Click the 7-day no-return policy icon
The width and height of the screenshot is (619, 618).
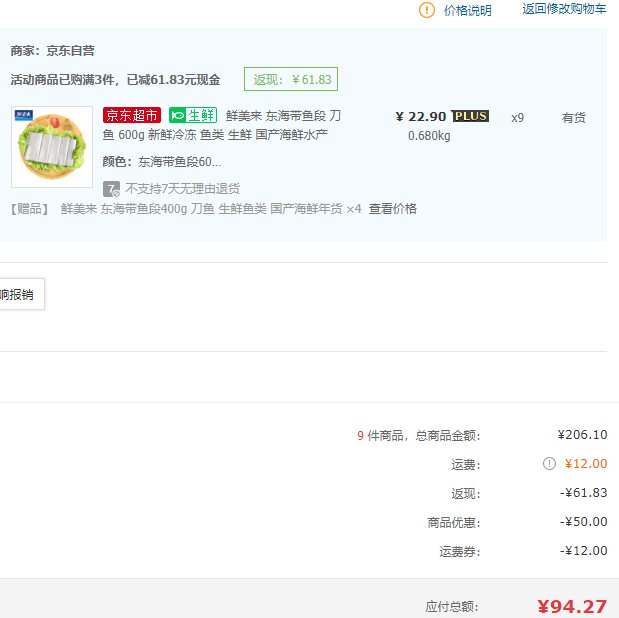pyautogui.click(x=111, y=189)
